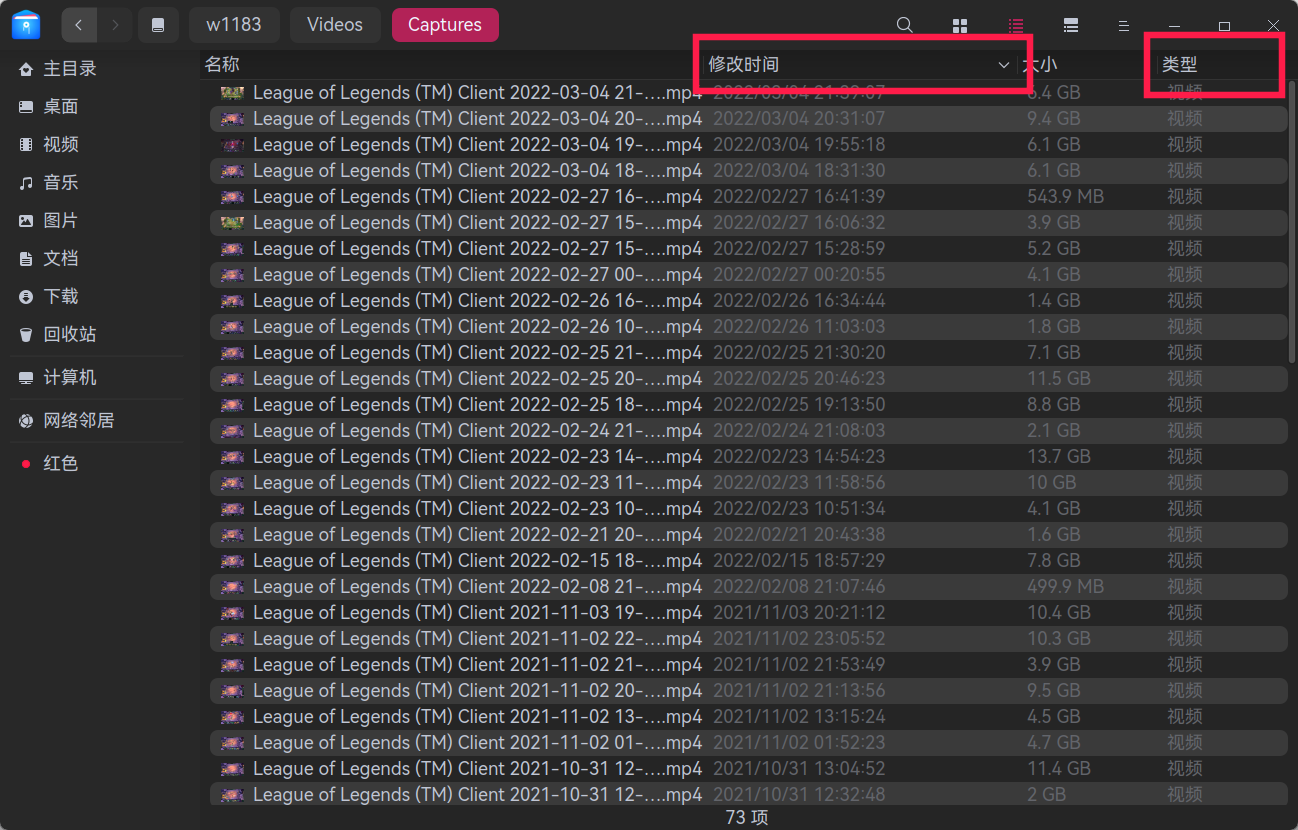
Task: Navigate to Videos in the breadcrumb
Action: pyautogui.click(x=335, y=25)
